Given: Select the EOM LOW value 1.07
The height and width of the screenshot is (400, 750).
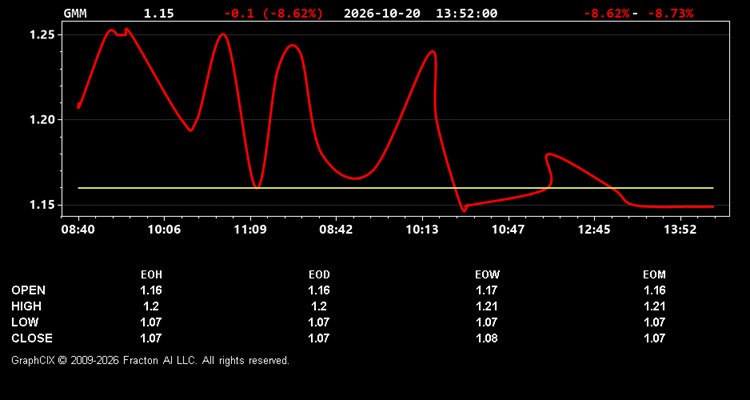Looking at the screenshot, I should pyautogui.click(x=654, y=322).
